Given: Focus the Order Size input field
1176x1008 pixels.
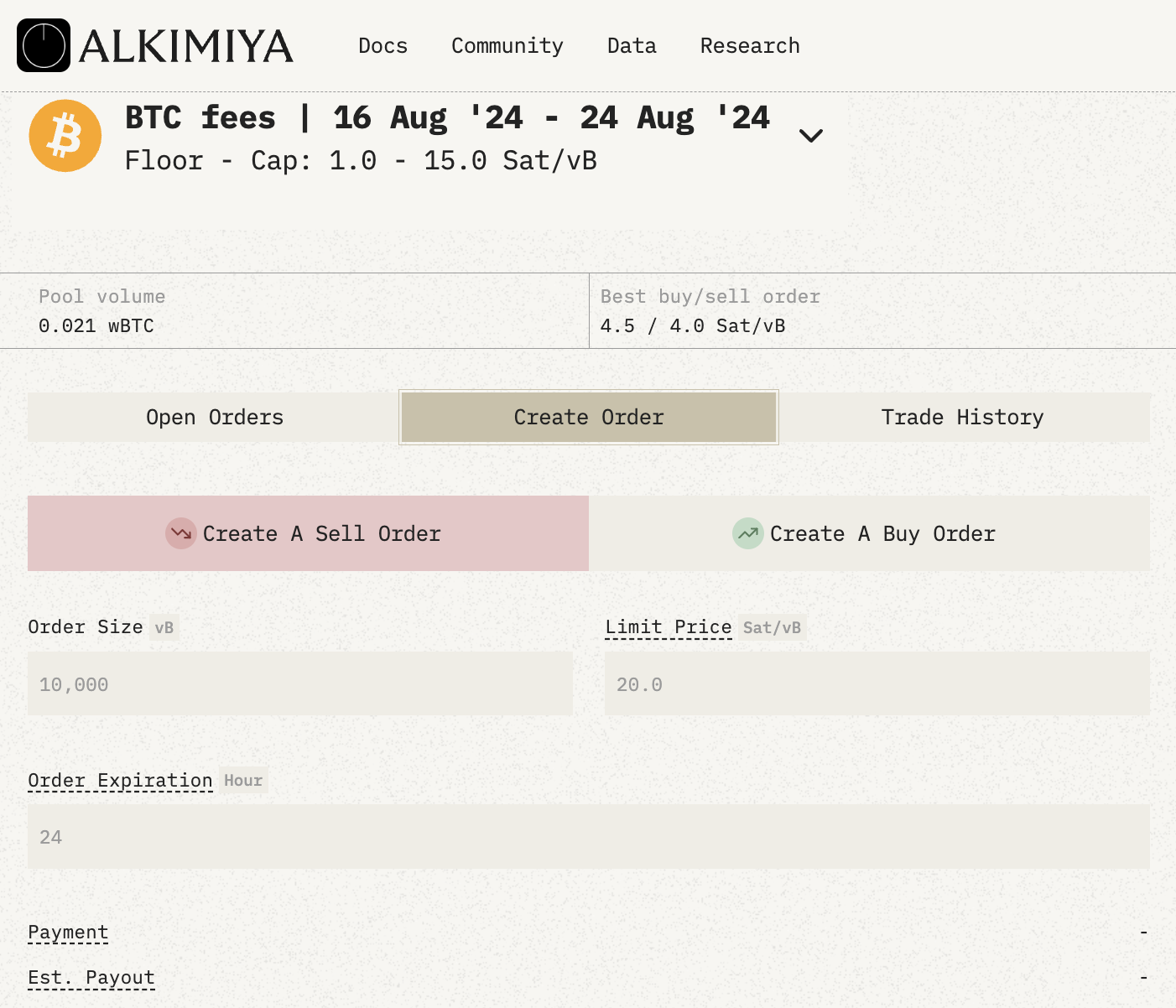Looking at the screenshot, I should coord(300,683).
